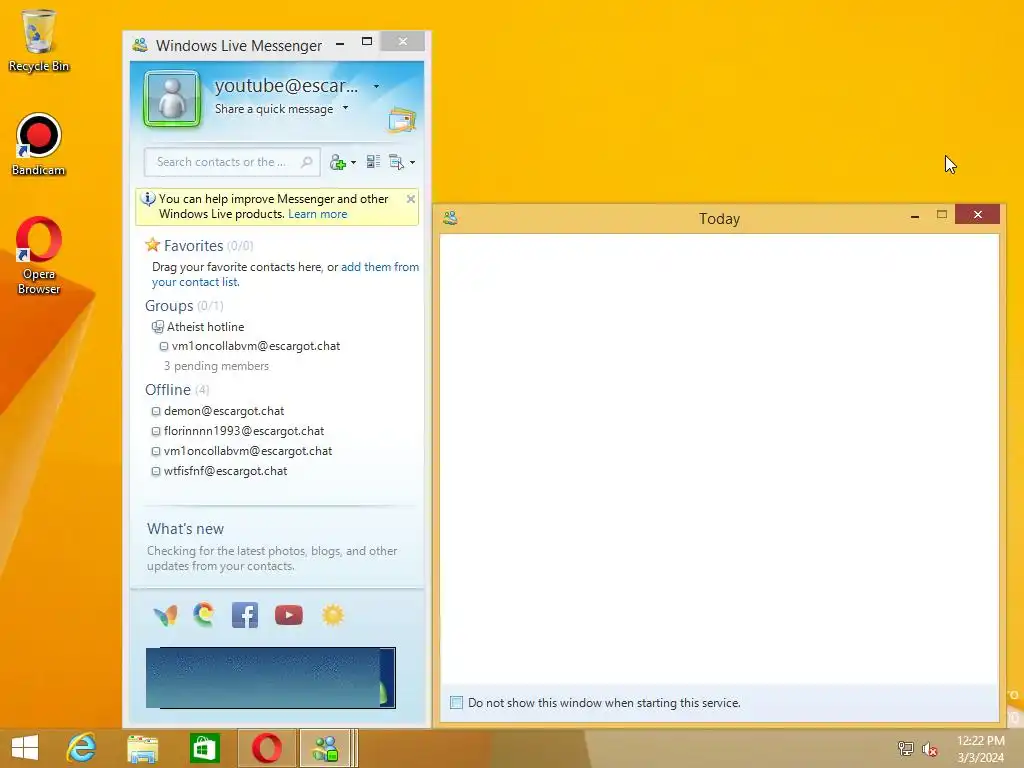Click the search magnifier icon
The width and height of the screenshot is (1024, 768).
[x=306, y=162]
